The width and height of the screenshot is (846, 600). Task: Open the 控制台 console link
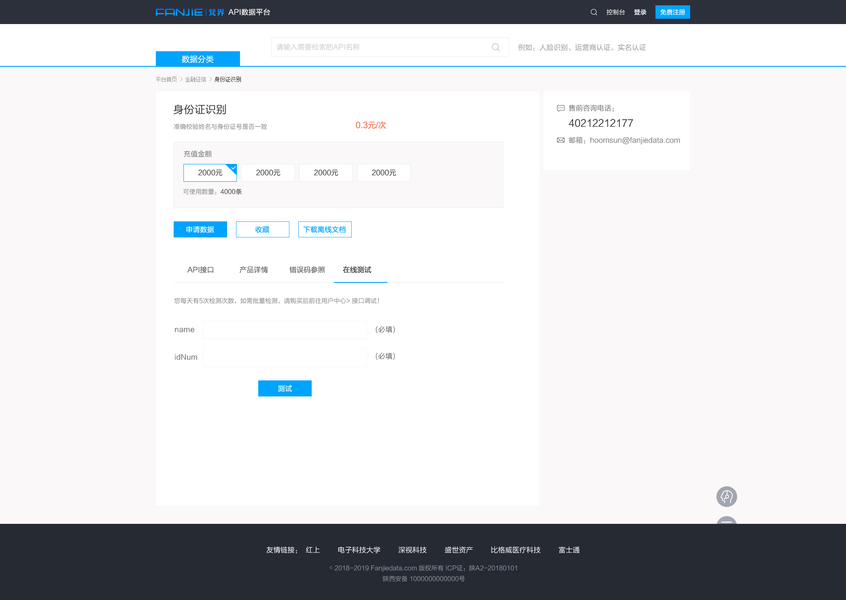point(615,12)
